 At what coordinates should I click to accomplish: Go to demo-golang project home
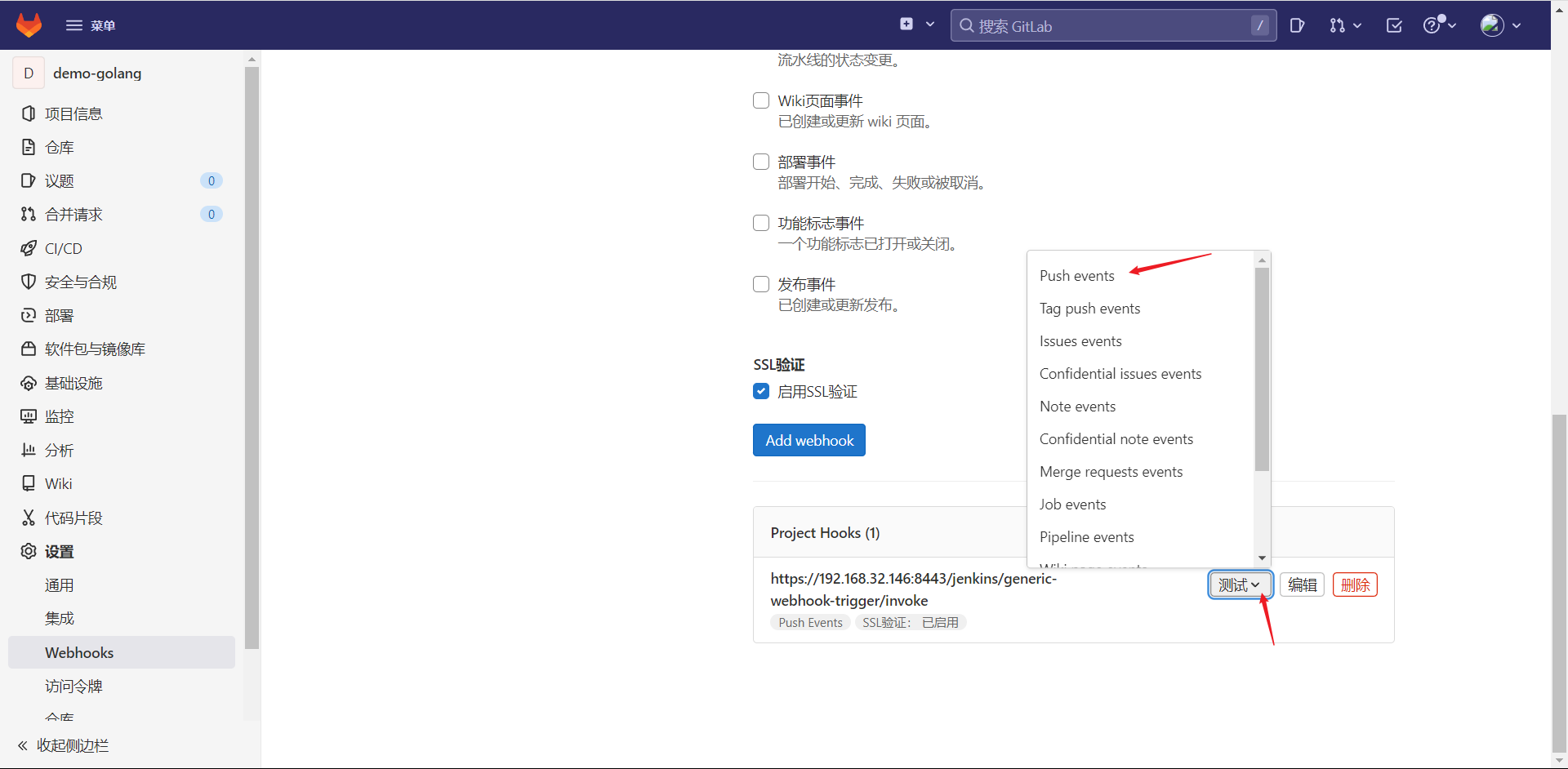tap(97, 73)
